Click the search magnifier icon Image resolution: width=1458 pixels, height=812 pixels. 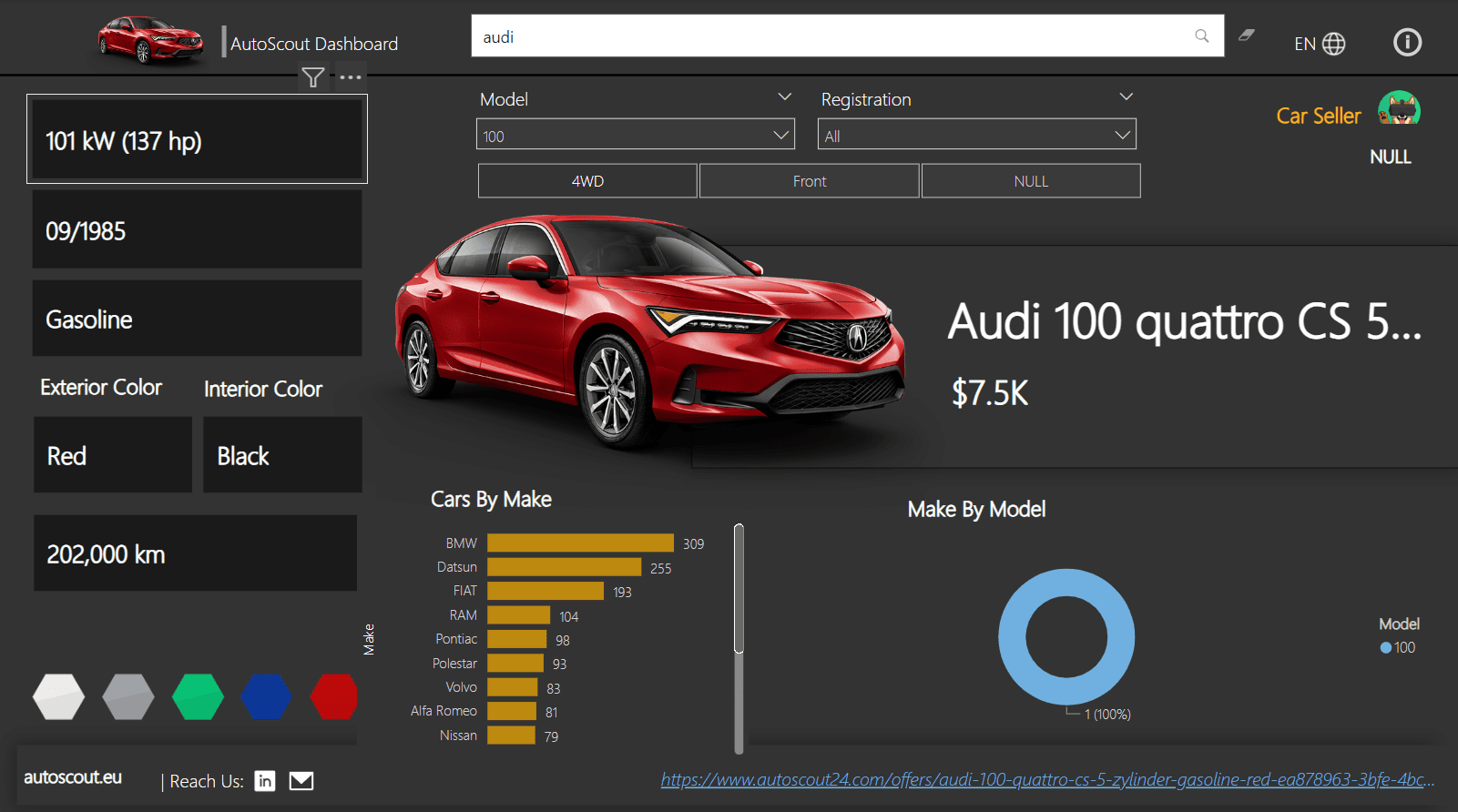click(x=1201, y=36)
